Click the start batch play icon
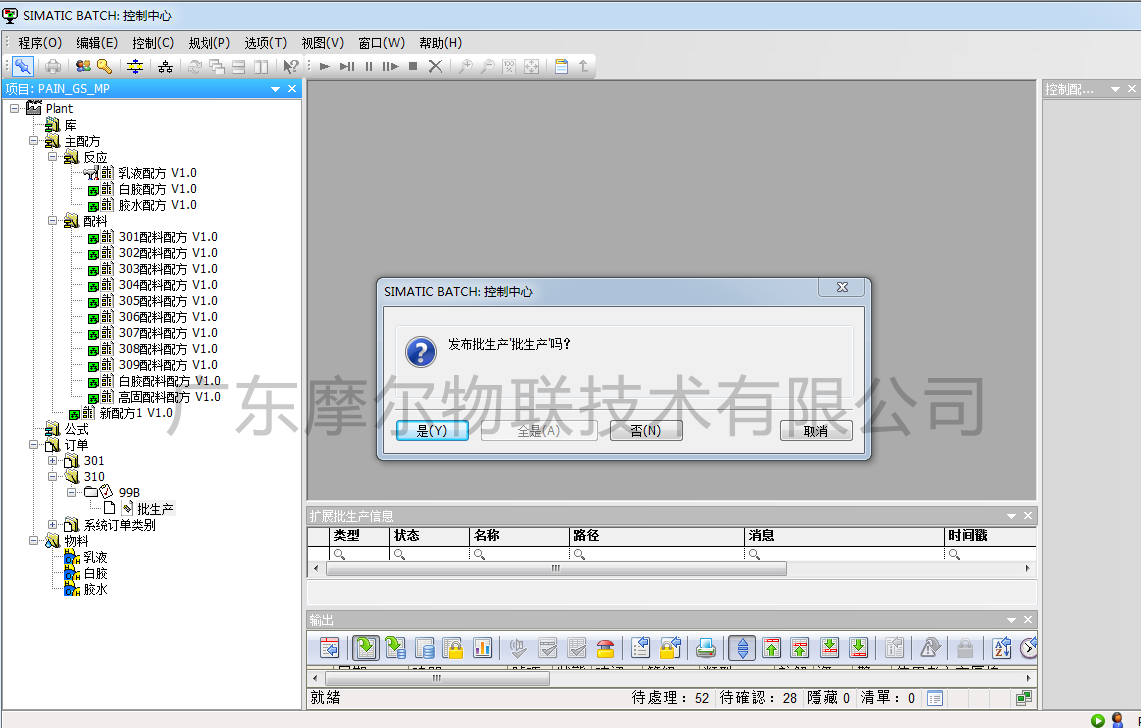This screenshot has height=728, width=1141. click(x=325, y=66)
